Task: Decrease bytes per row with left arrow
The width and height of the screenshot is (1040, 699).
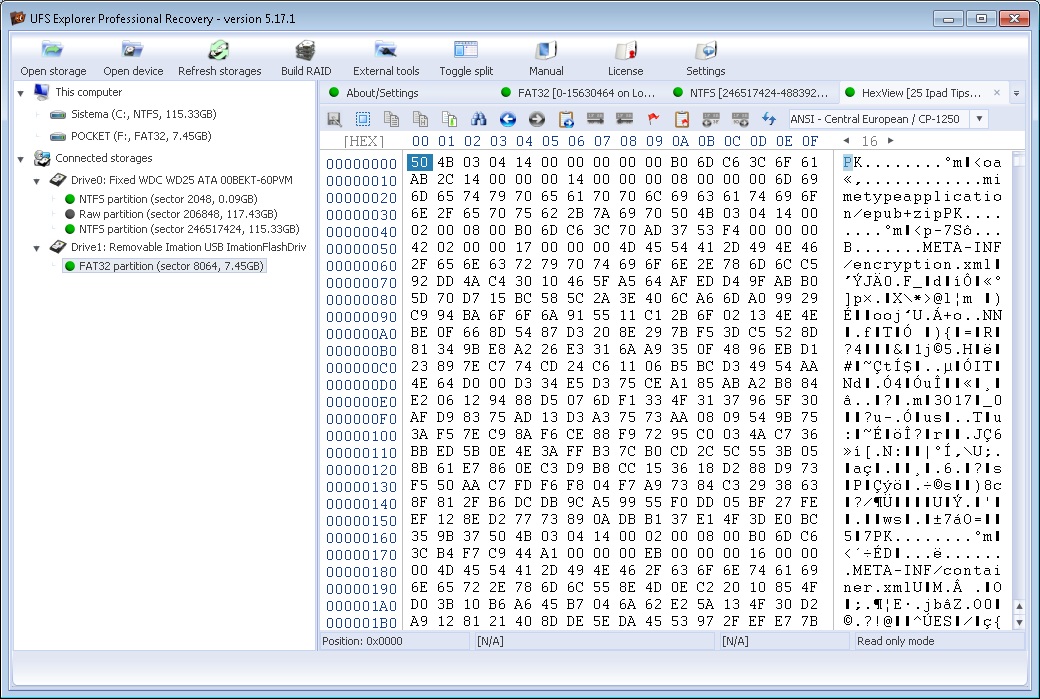Action: [x=846, y=141]
